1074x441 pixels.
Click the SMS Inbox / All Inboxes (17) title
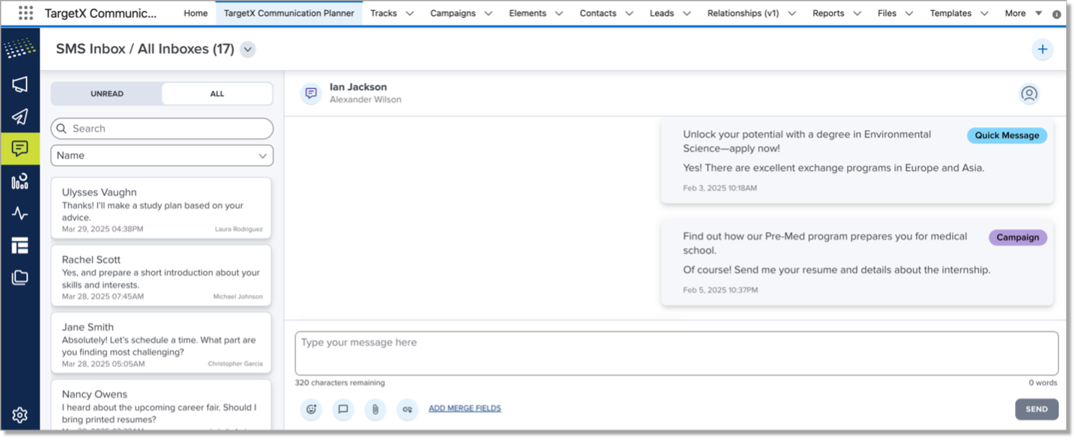pos(145,49)
